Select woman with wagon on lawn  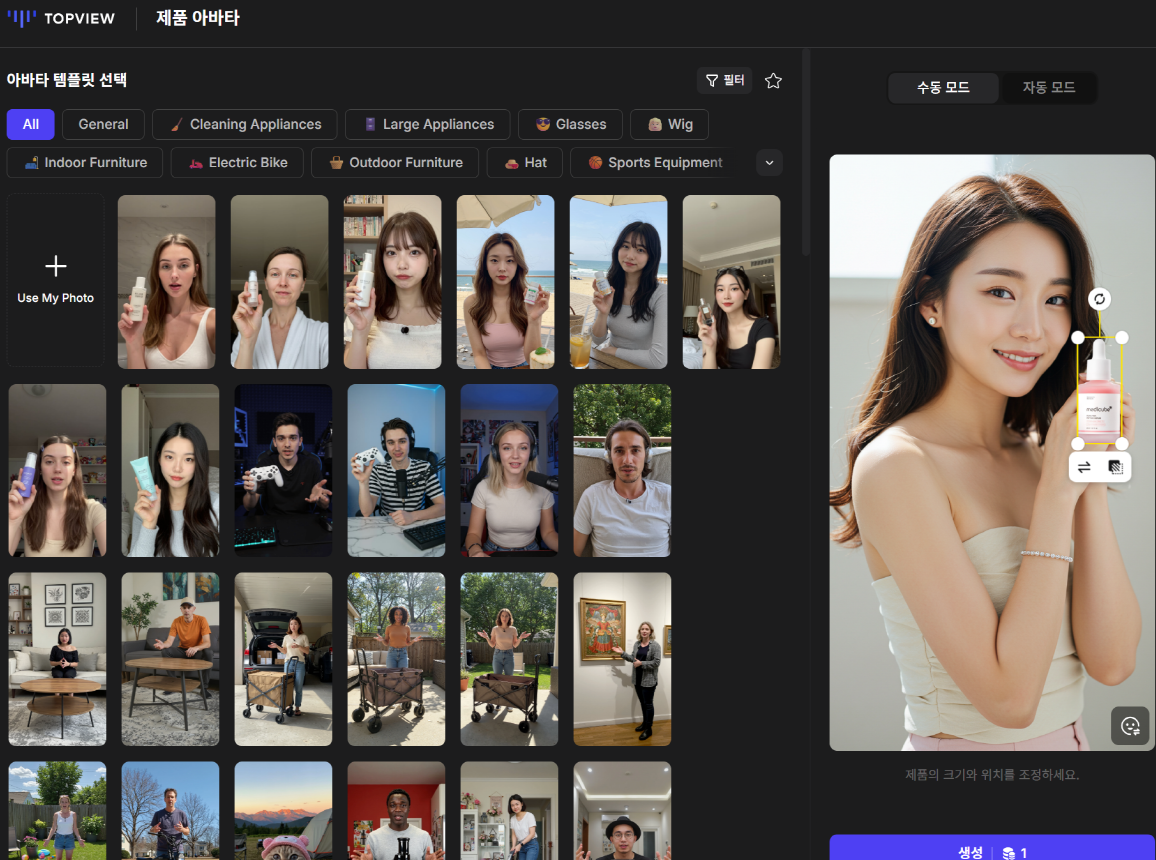click(509, 659)
